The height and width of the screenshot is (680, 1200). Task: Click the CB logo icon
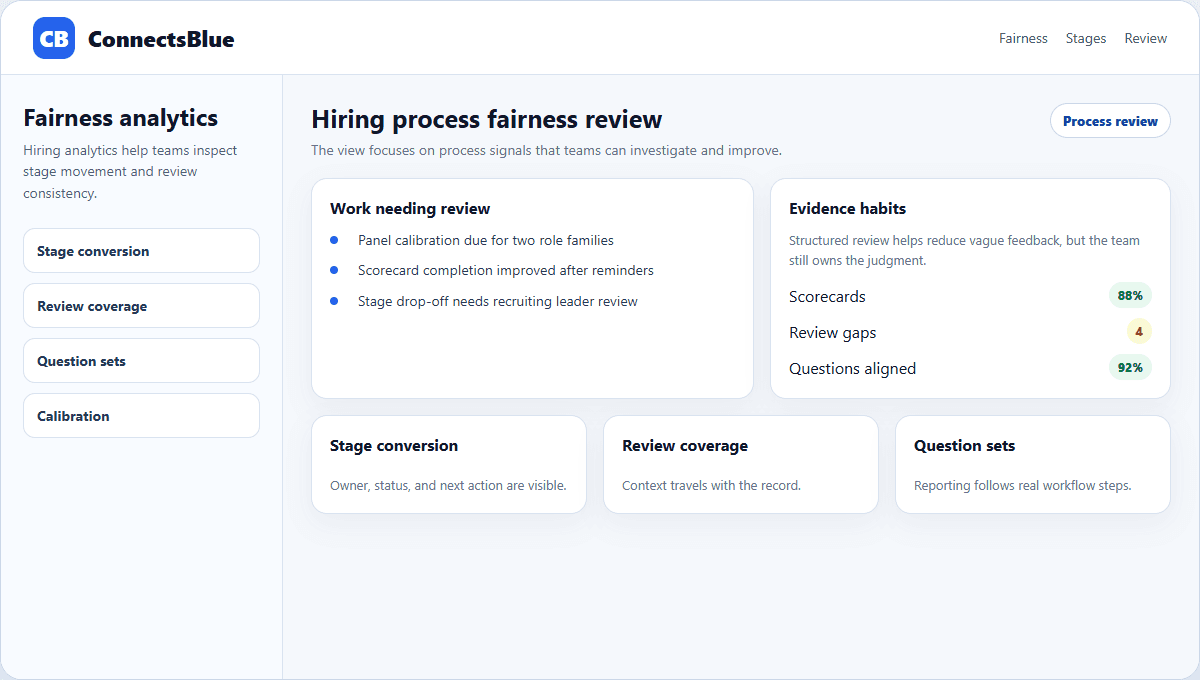tap(54, 38)
